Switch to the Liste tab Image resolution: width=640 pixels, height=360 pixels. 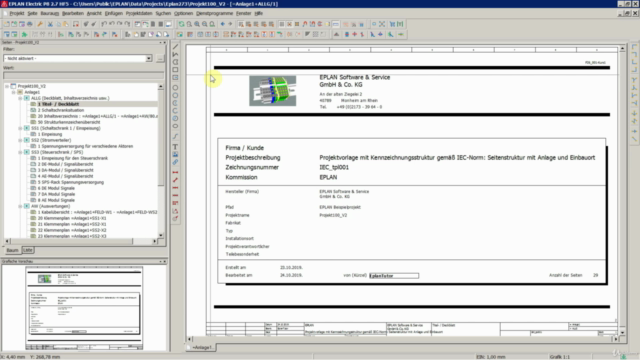pos(28,250)
